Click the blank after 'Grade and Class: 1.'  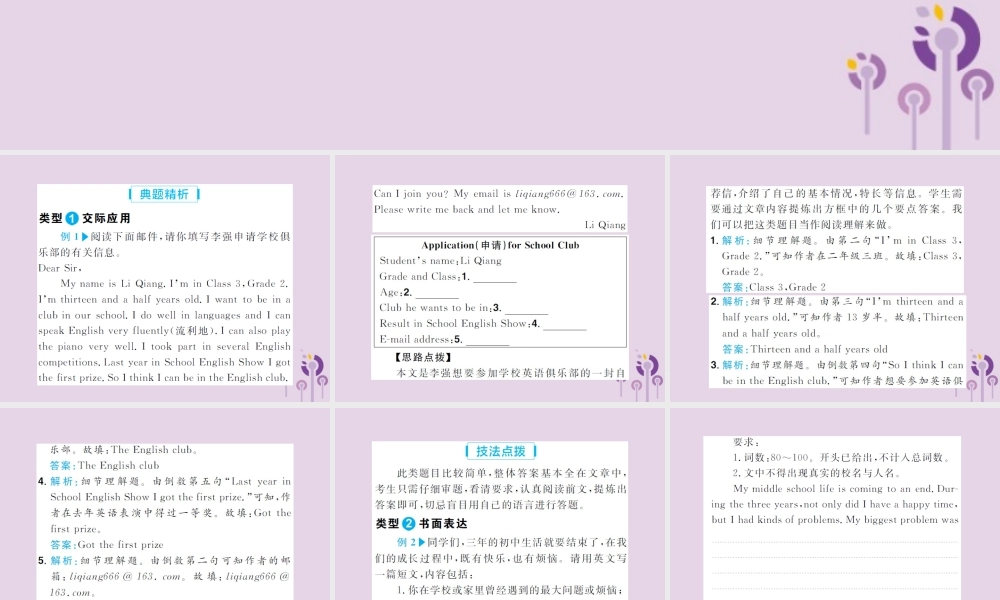pos(495,277)
